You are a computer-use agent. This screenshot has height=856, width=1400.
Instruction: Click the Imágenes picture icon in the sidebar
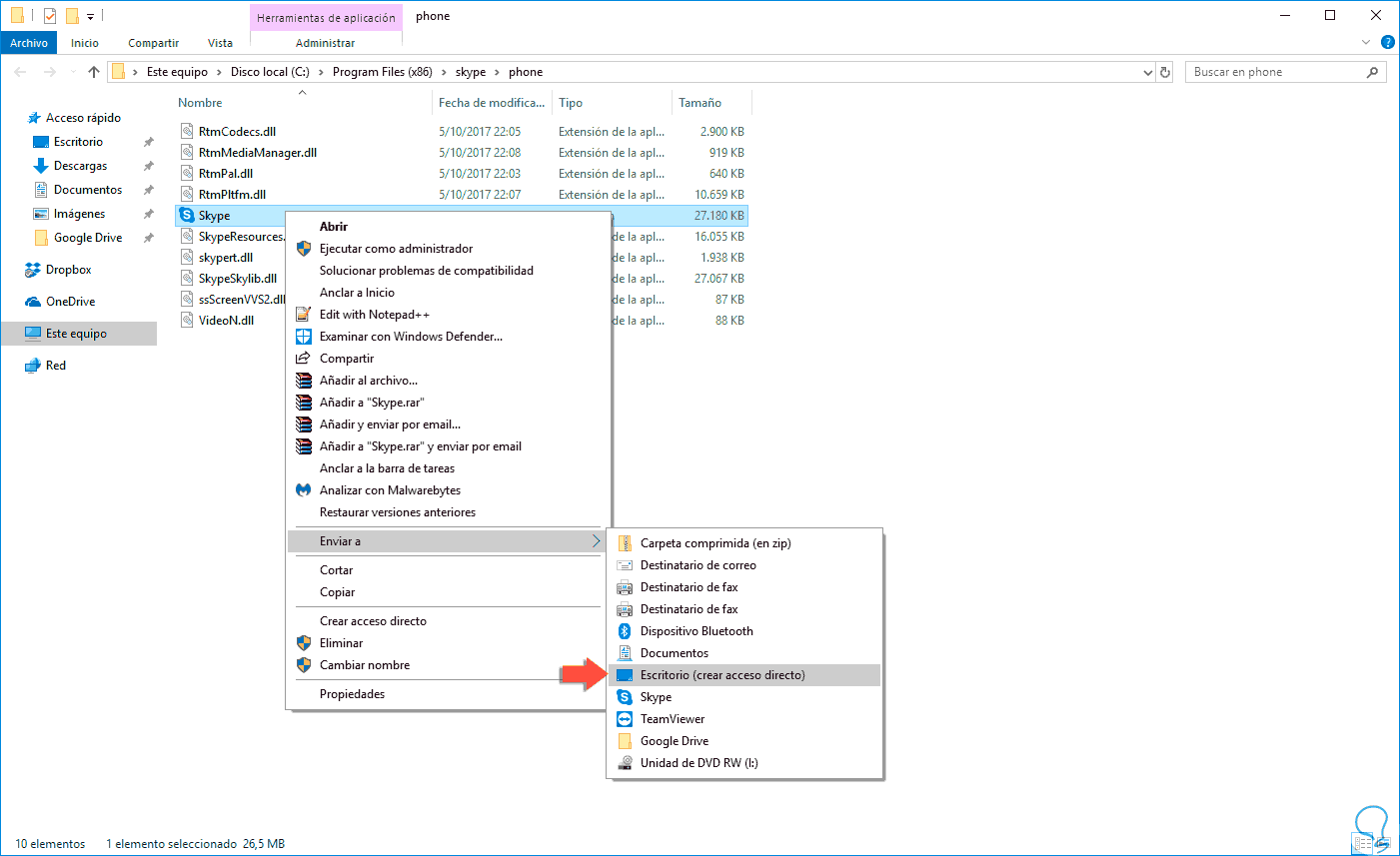[41, 214]
